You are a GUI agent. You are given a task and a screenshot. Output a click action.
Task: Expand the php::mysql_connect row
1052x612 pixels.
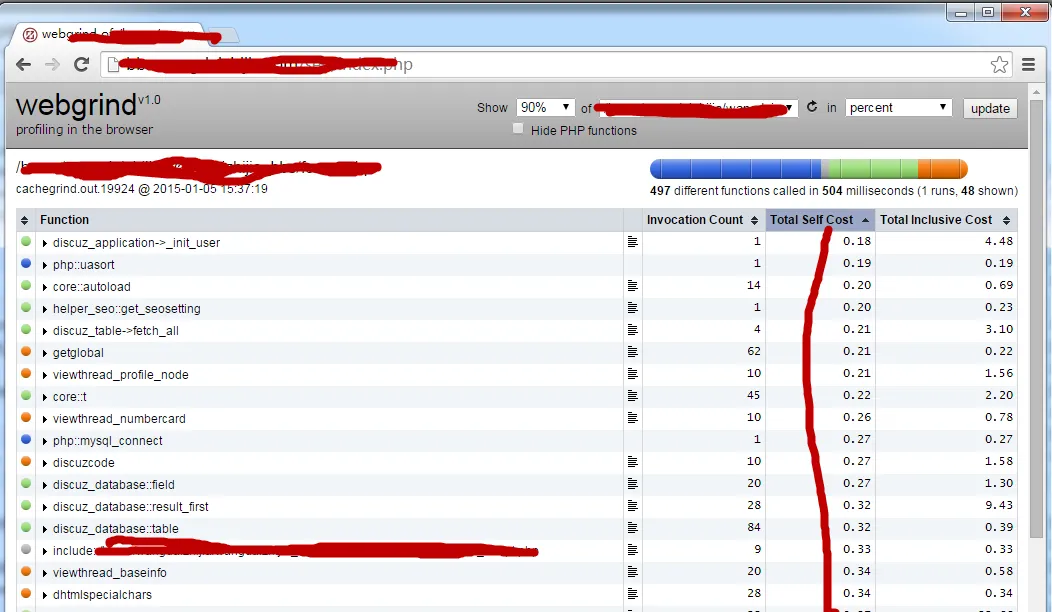44,441
